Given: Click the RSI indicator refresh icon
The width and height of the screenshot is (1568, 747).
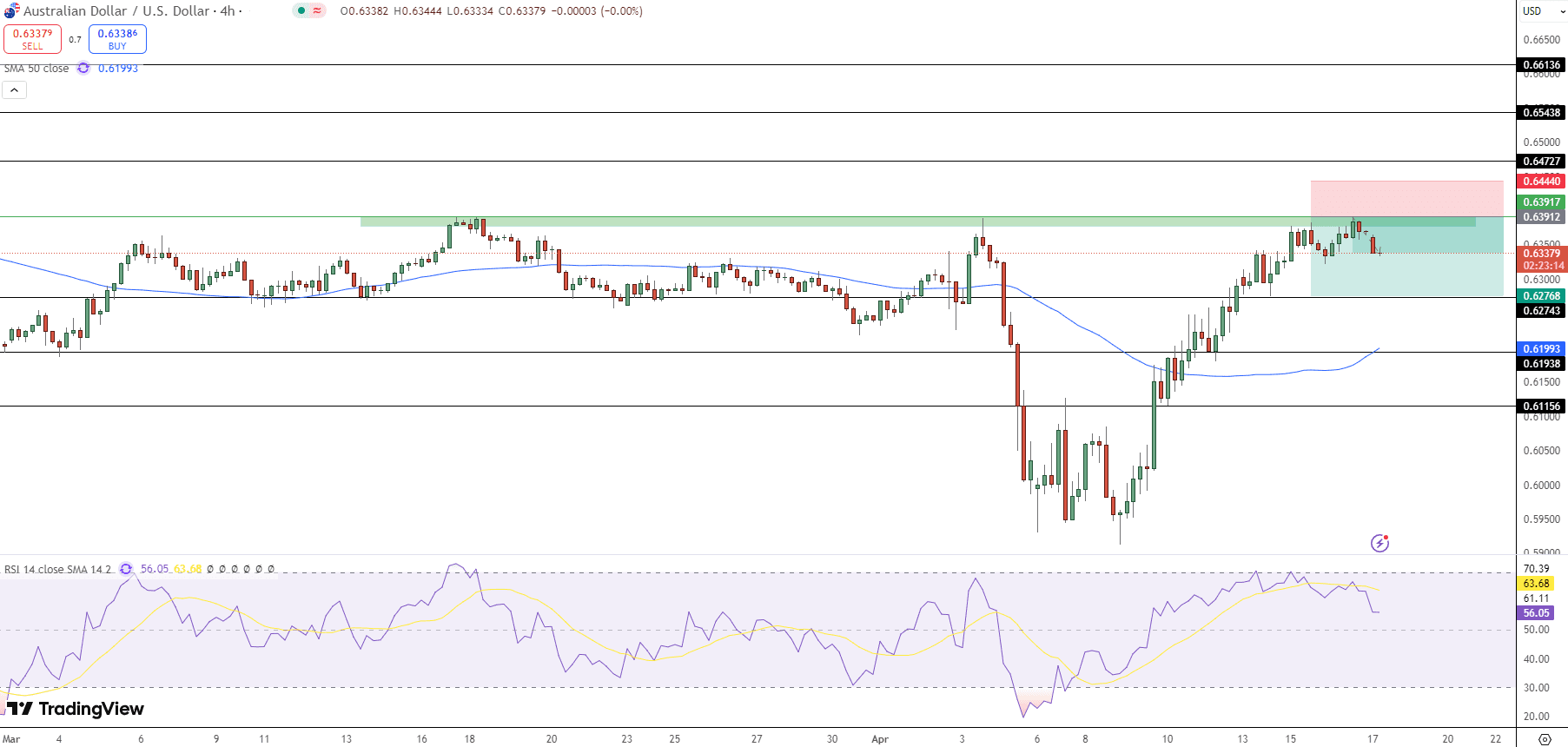Looking at the screenshot, I should 126,569.
